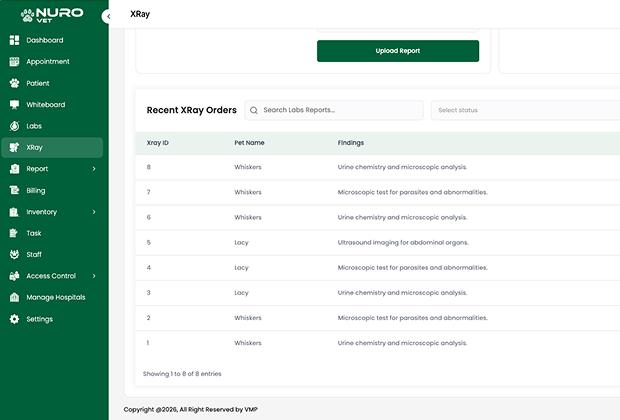Viewport: 620px width, 420px height.
Task: Select the Xray ID 3 cell
Action: pyautogui.click(x=149, y=293)
